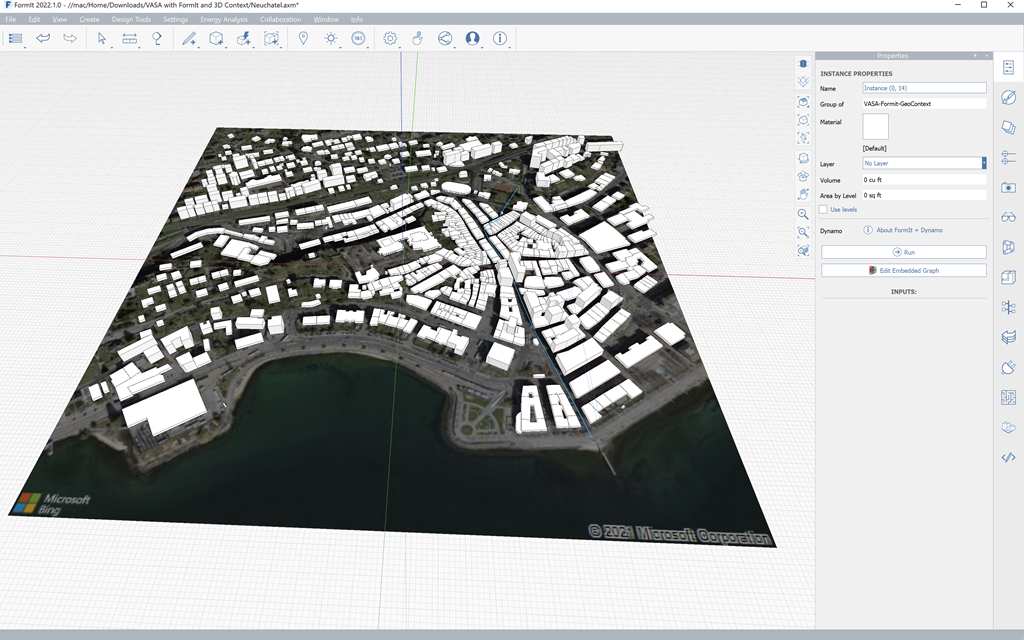Image resolution: width=1024 pixels, height=640 pixels.
Task: Select the arrow Select tool
Action: coord(102,38)
